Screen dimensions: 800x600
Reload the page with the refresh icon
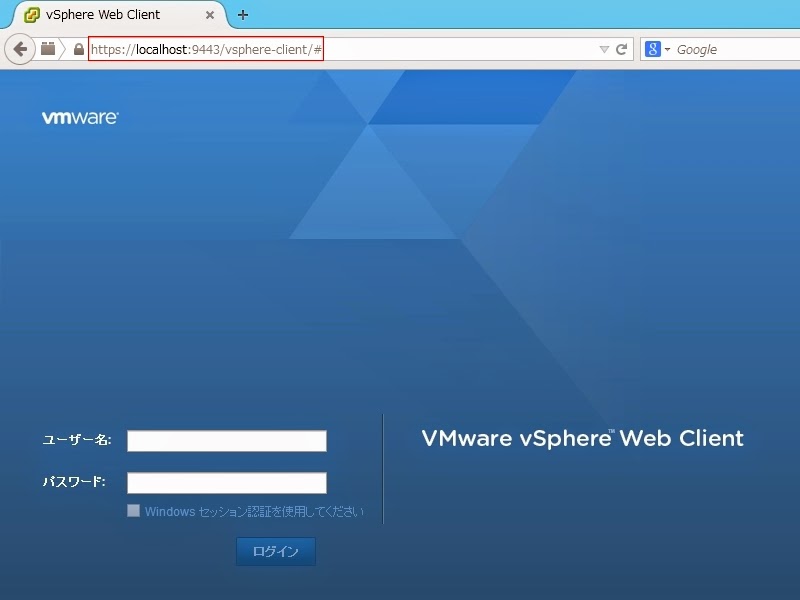click(x=621, y=49)
